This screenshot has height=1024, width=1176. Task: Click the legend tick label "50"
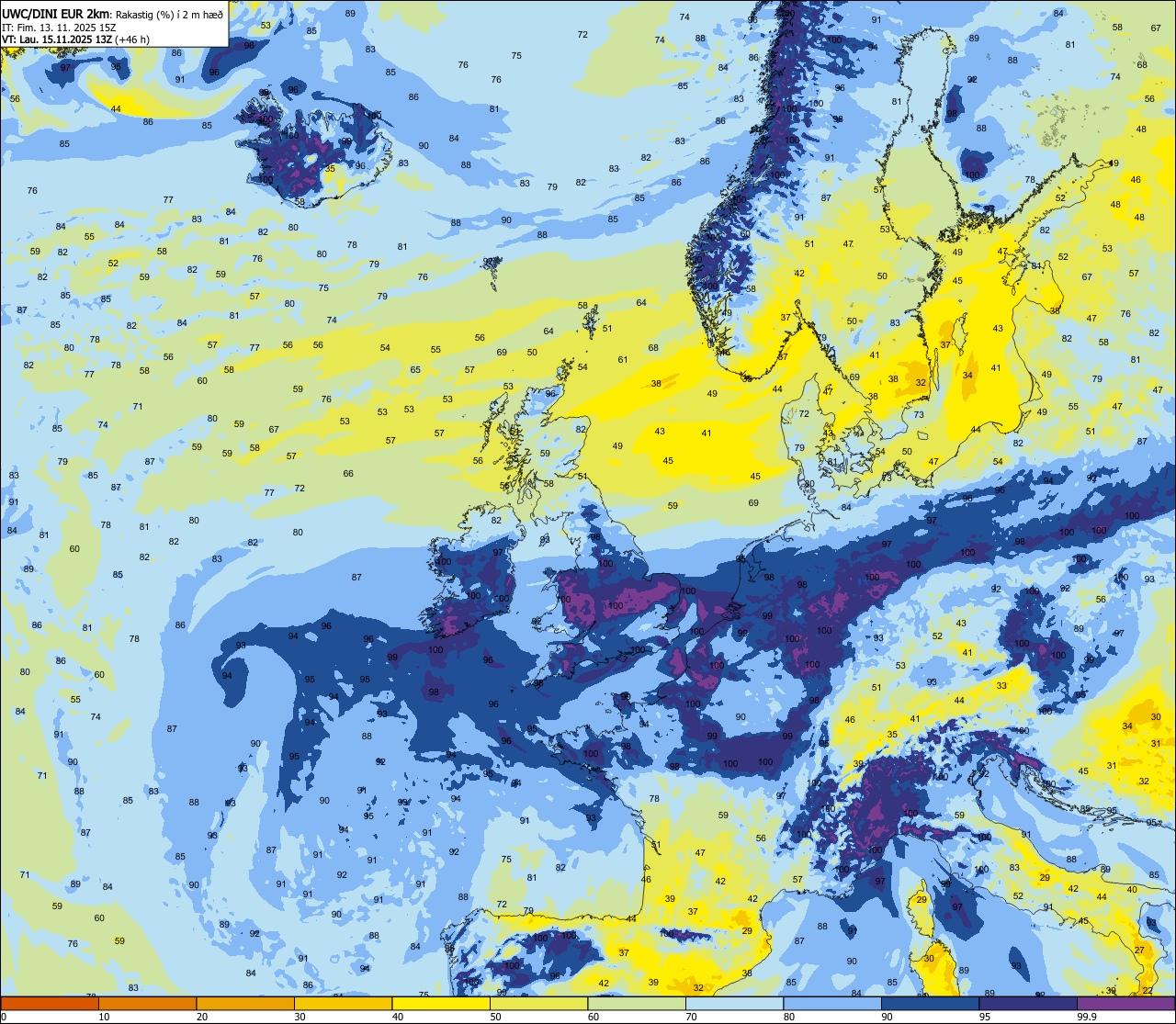495,1017
